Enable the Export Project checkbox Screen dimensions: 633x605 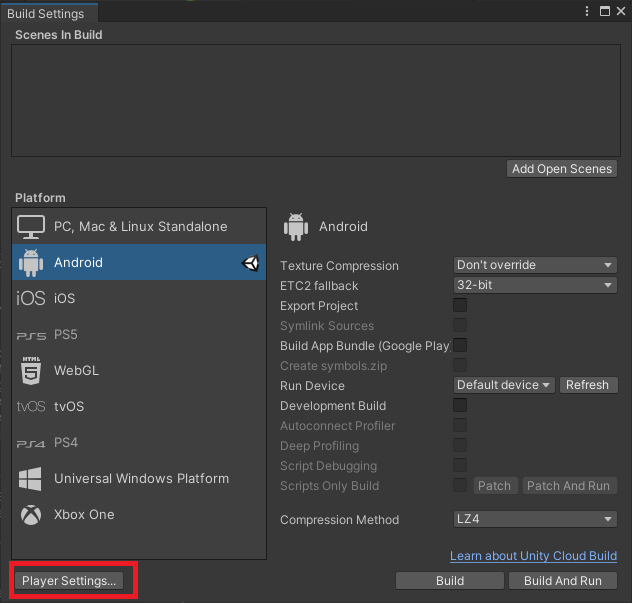pyautogui.click(x=460, y=305)
